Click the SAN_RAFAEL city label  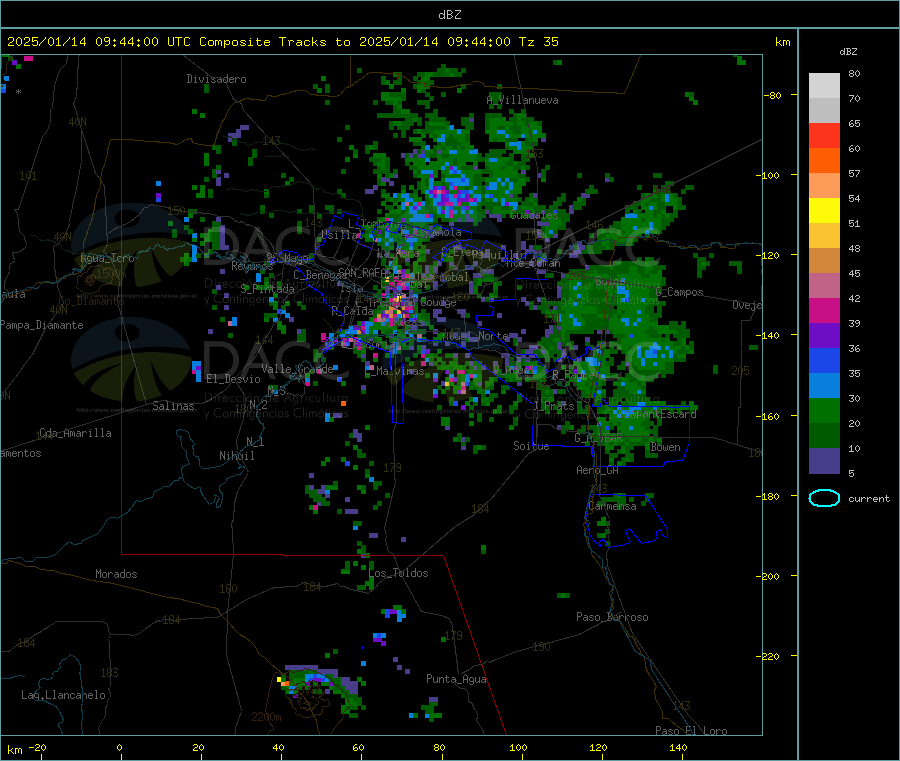[x=366, y=272]
